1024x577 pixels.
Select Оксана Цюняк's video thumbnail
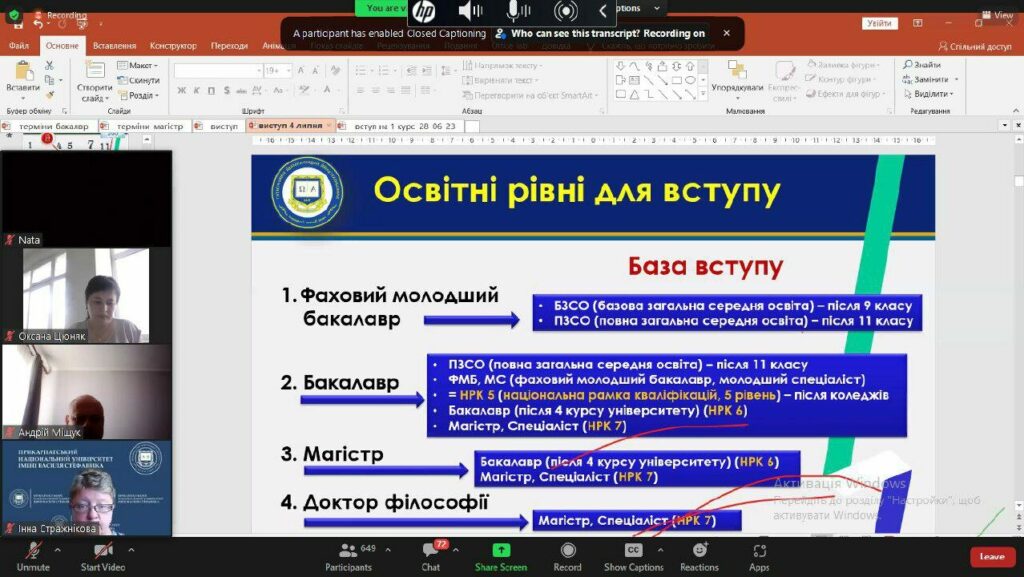click(86, 295)
